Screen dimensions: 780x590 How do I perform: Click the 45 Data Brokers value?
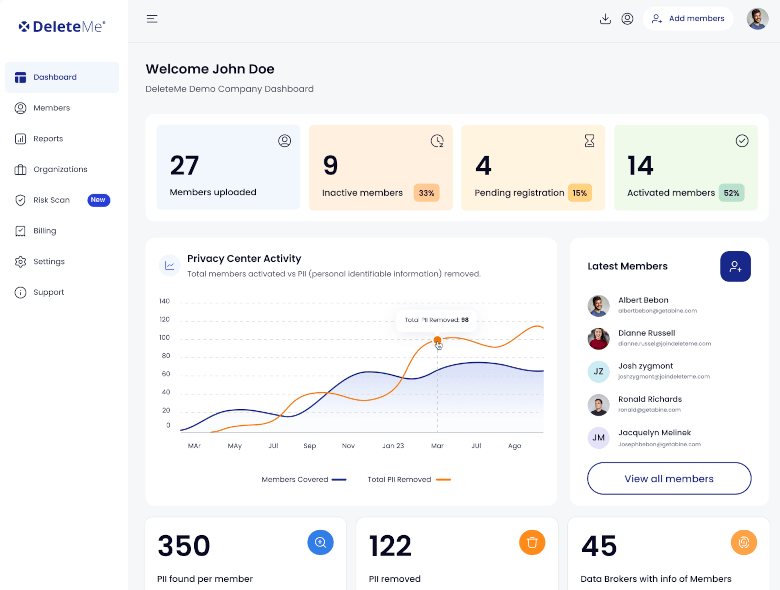tap(599, 546)
